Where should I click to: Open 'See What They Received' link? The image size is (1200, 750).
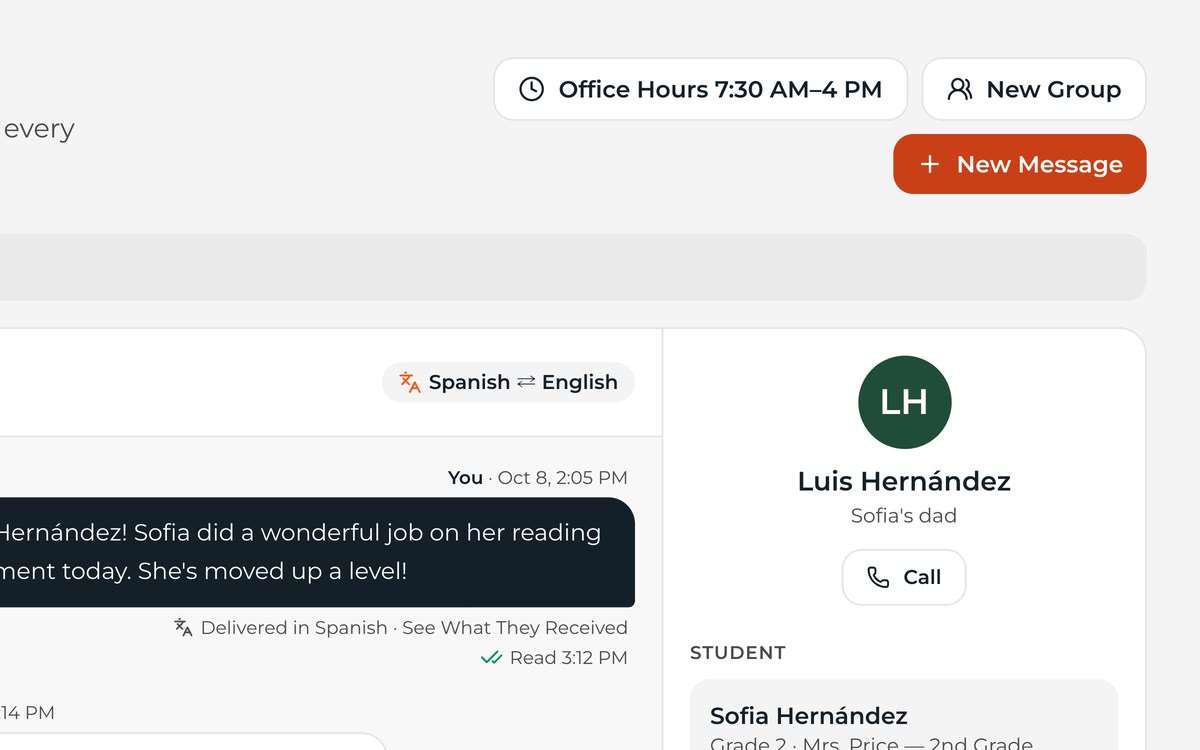coord(515,628)
